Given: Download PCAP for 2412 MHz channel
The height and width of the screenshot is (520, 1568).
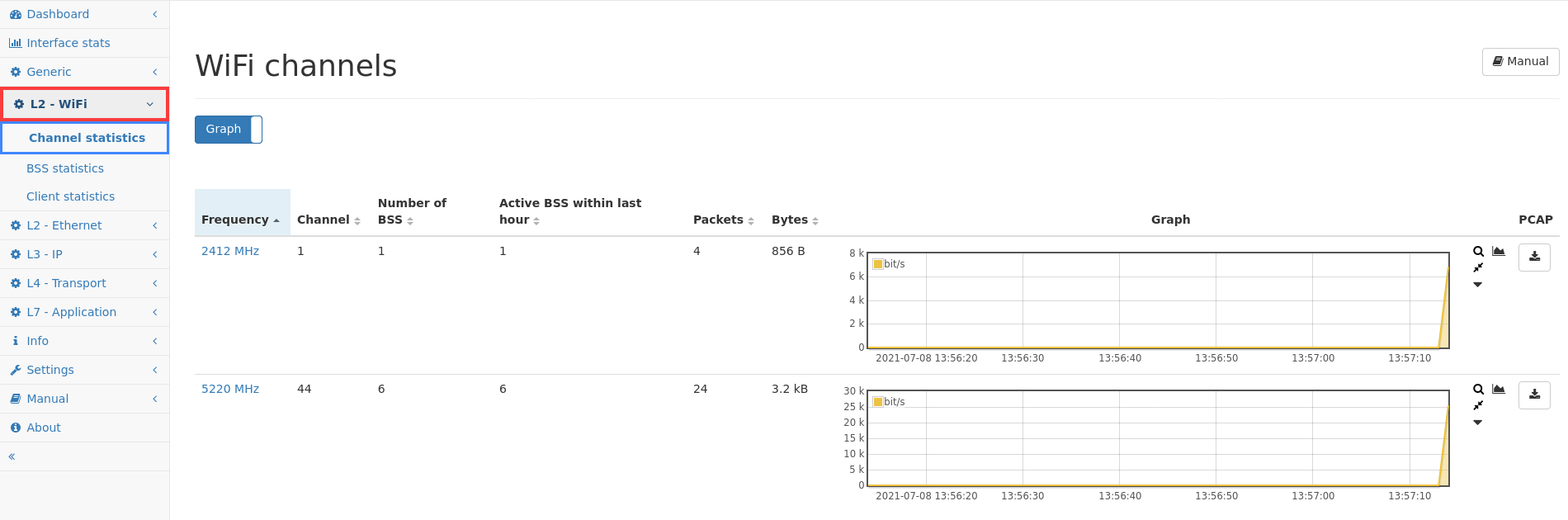Looking at the screenshot, I should (1534, 257).
